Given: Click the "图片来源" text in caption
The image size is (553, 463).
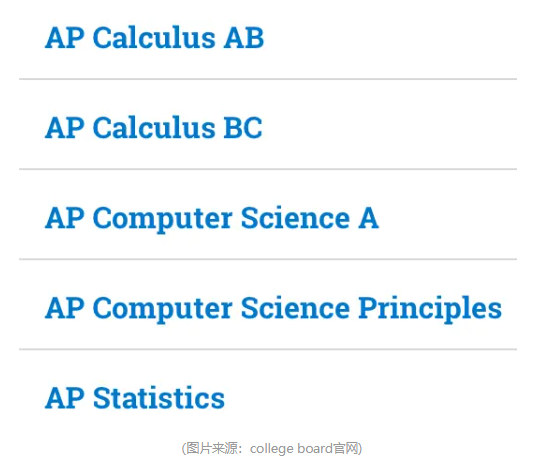Looking at the screenshot, I should click(x=212, y=449).
